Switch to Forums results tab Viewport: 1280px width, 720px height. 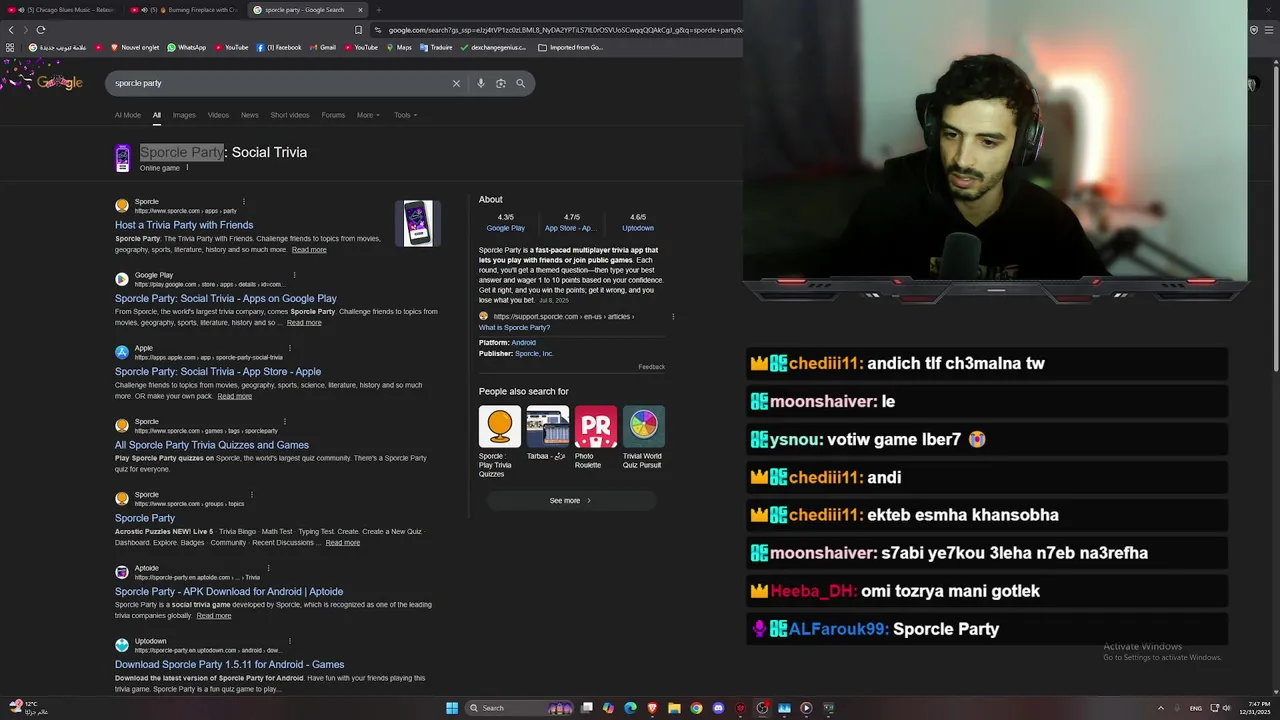coord(333,115)
